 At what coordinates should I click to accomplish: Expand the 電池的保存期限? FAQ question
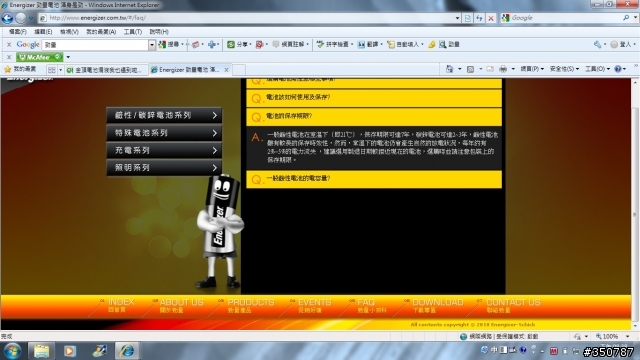pyautogui.click(x=374, y=116)
